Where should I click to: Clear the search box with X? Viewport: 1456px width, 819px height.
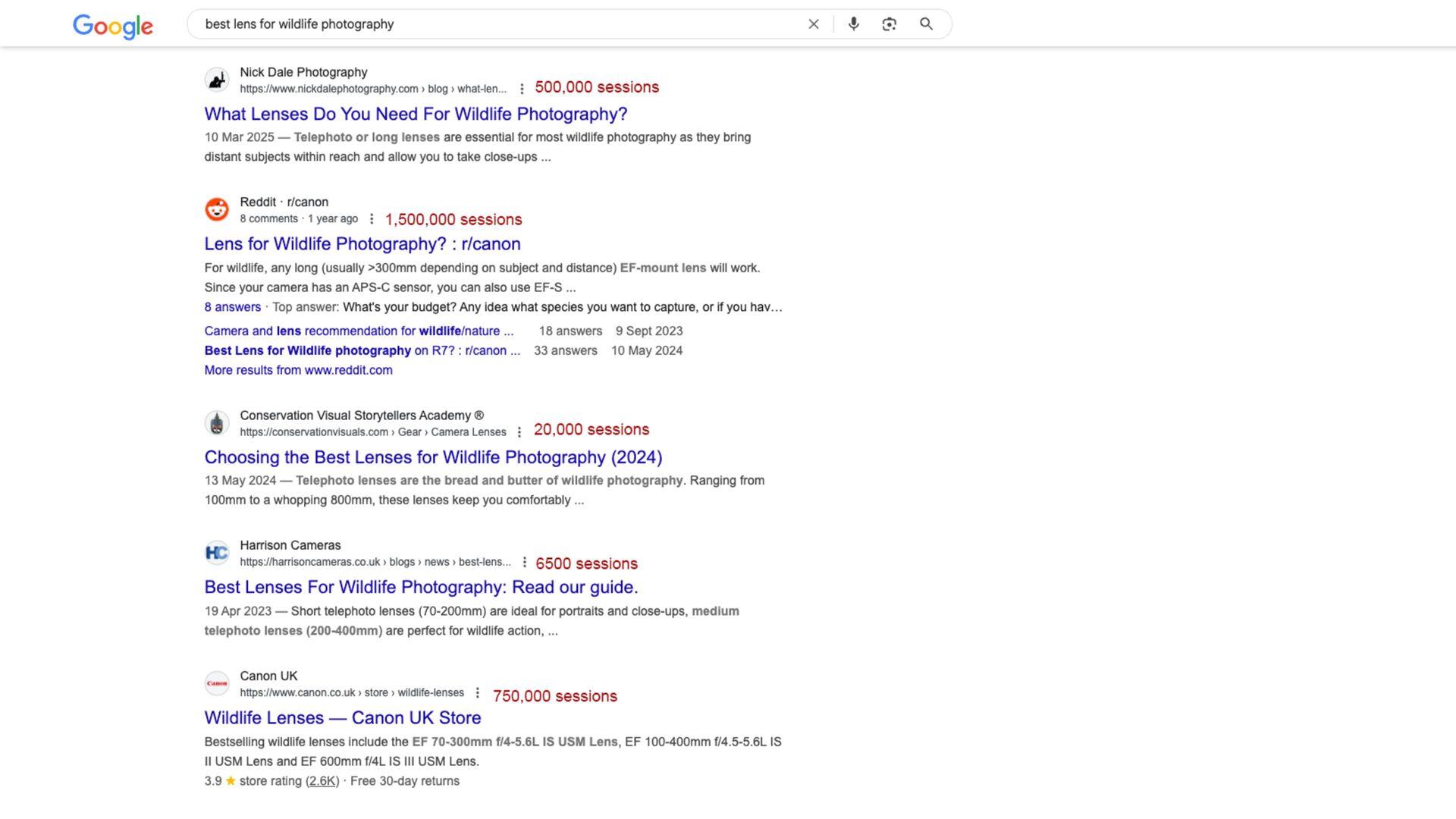click(x=814, y=24)
